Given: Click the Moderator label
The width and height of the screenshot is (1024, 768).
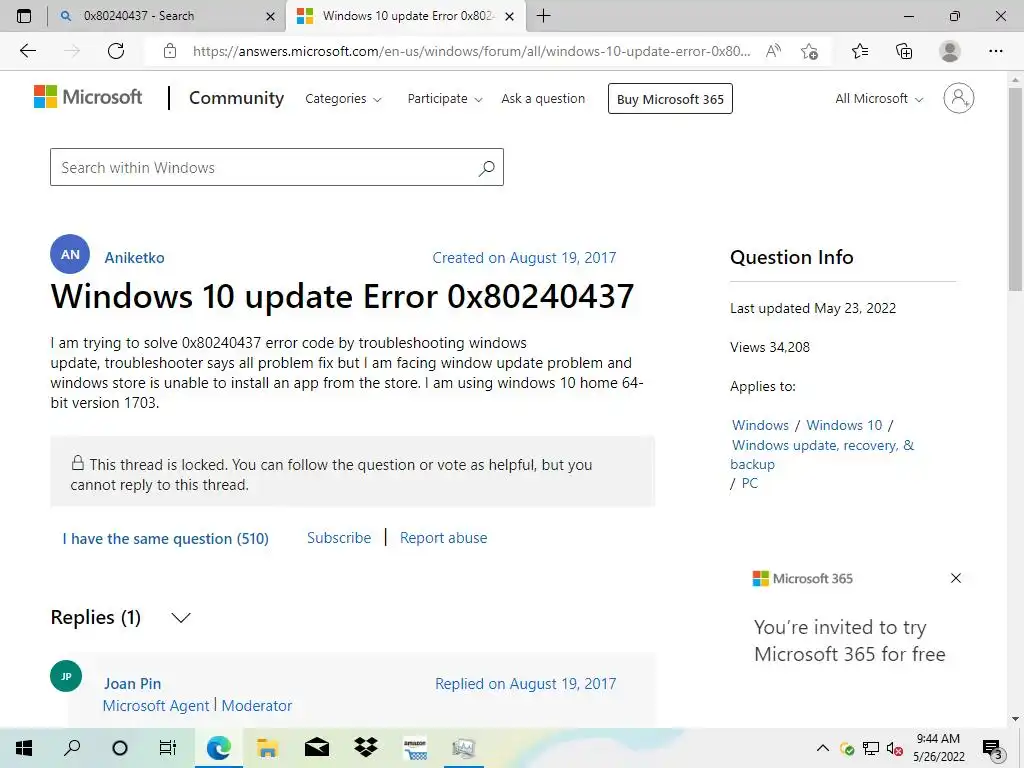Looking at the screenshot, I should (257, 706).
